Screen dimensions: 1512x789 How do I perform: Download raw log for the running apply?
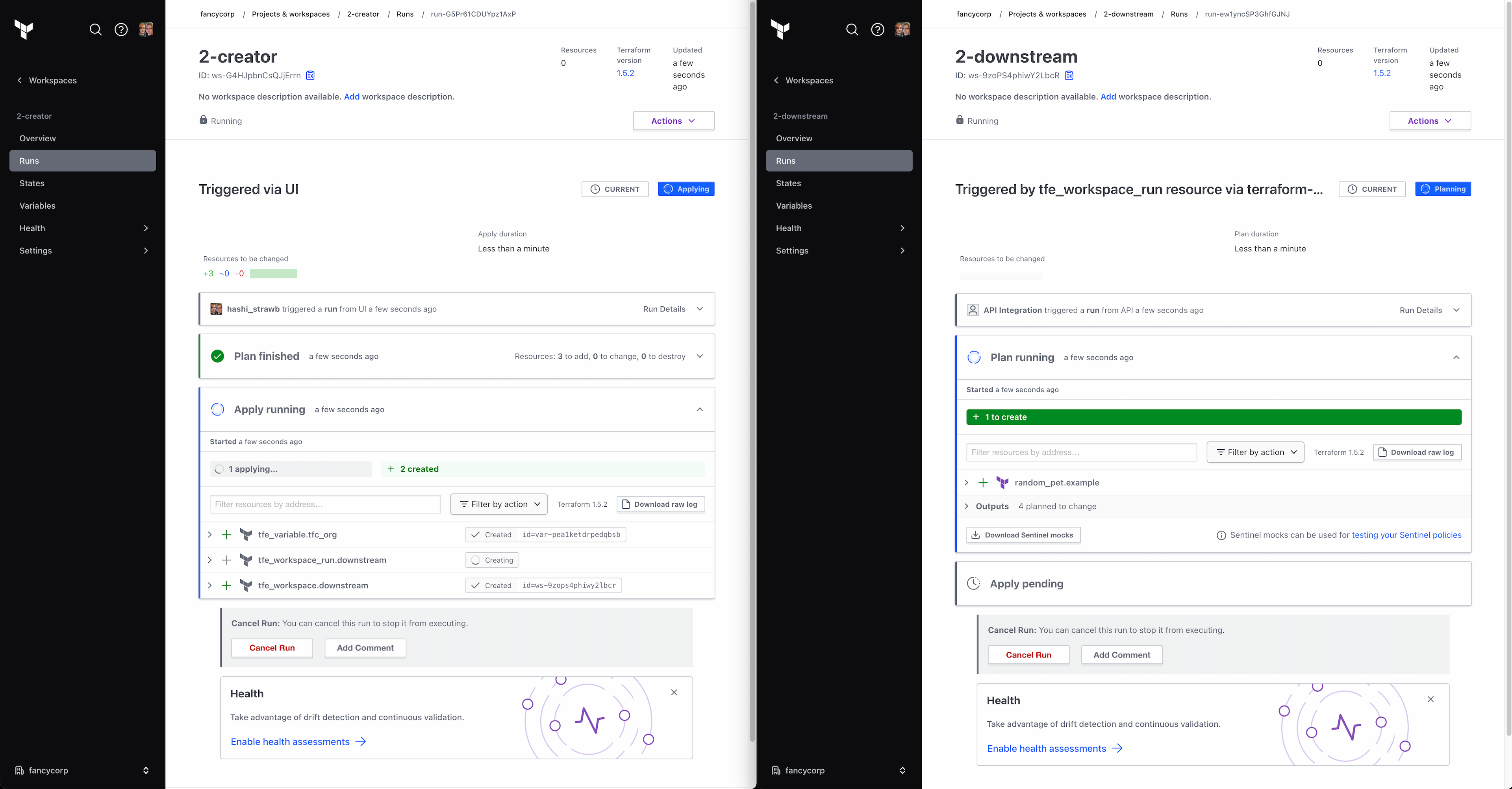660,504
